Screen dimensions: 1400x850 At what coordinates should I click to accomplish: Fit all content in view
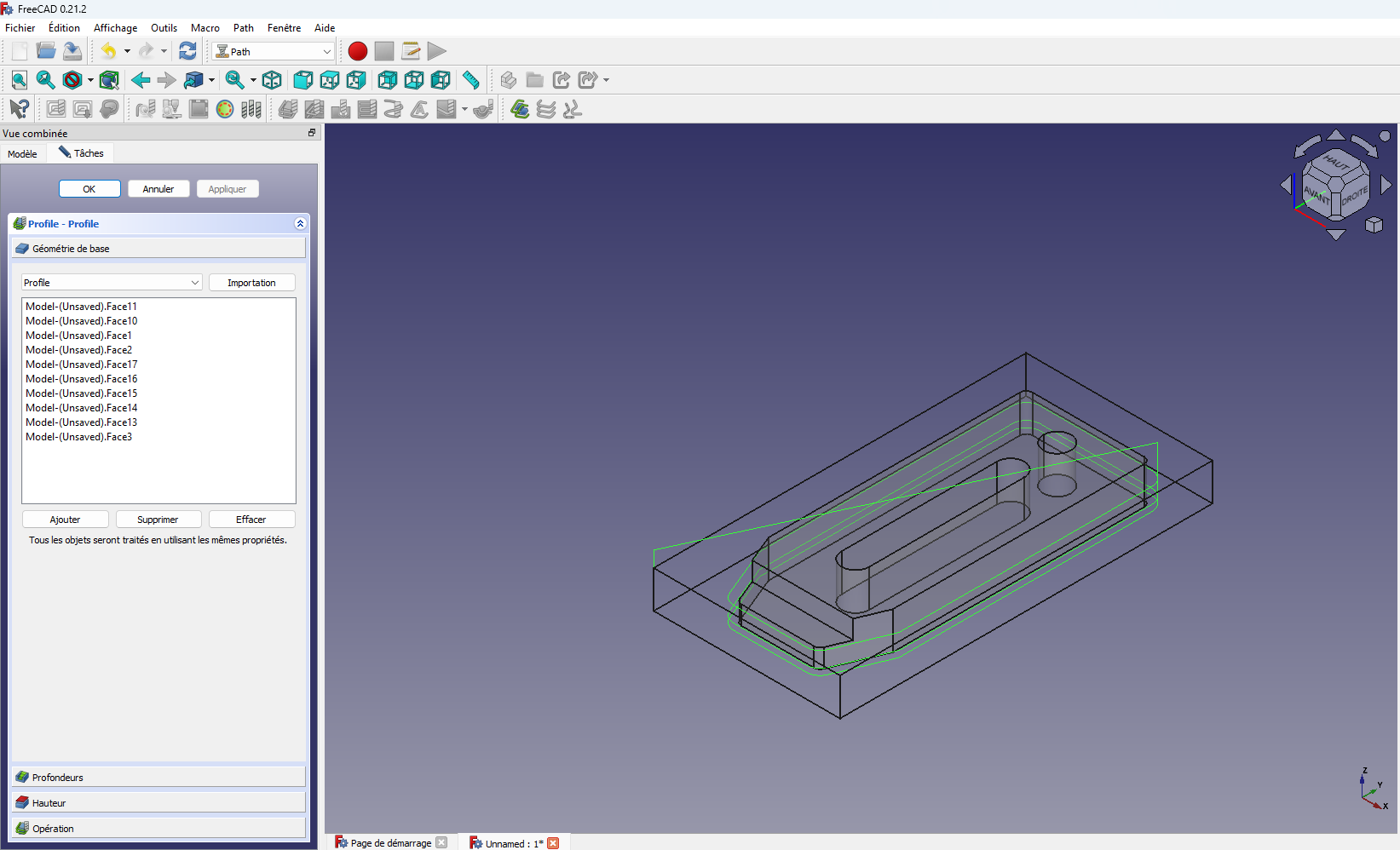pyautogui.click(x=20, y=80)
